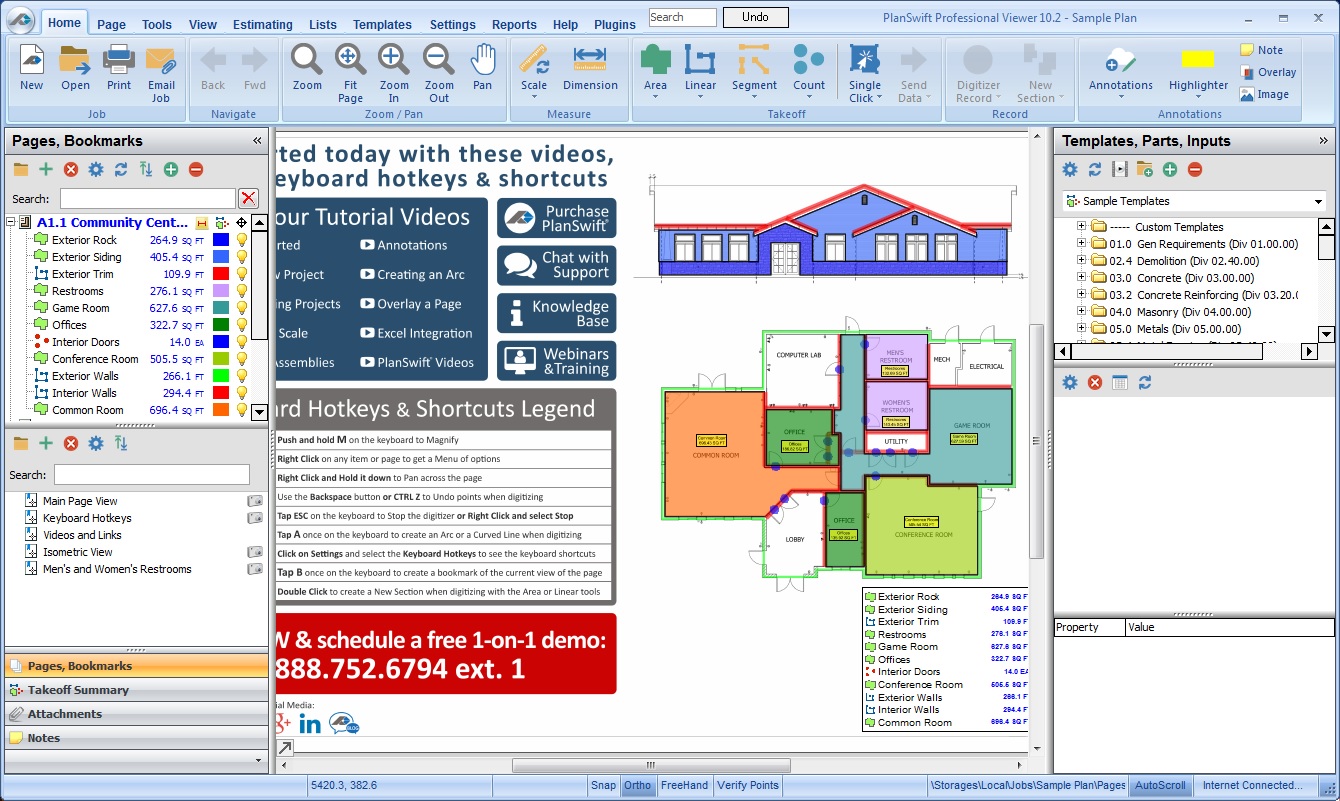Toggle visibility bulb for Exterior Rock

coord(241,240)
